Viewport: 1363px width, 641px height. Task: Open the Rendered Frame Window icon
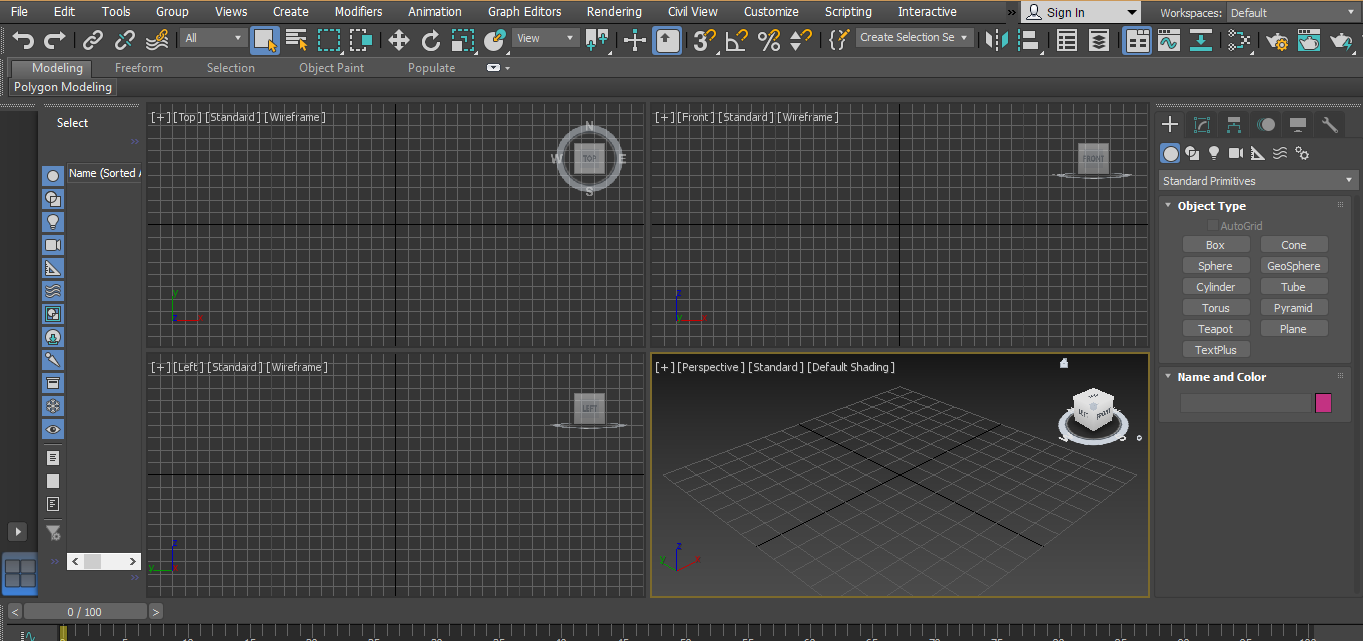click(x=1309, y=40)
